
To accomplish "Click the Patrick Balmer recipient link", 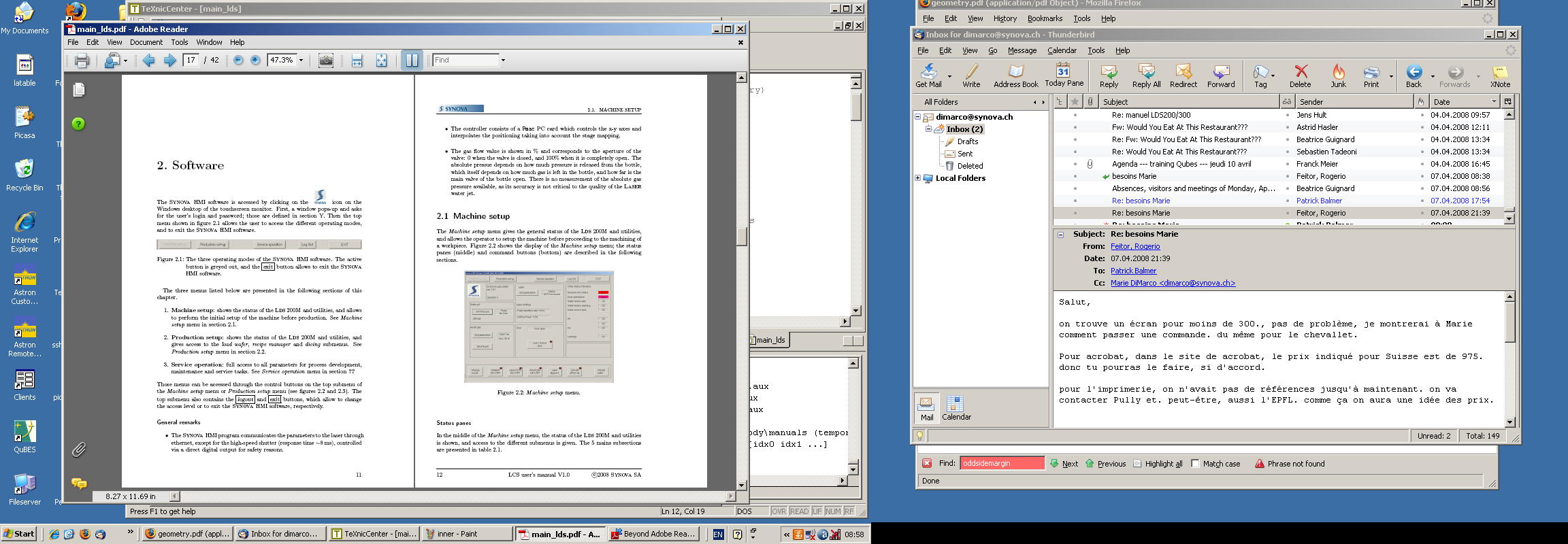I will (1133, 271).
